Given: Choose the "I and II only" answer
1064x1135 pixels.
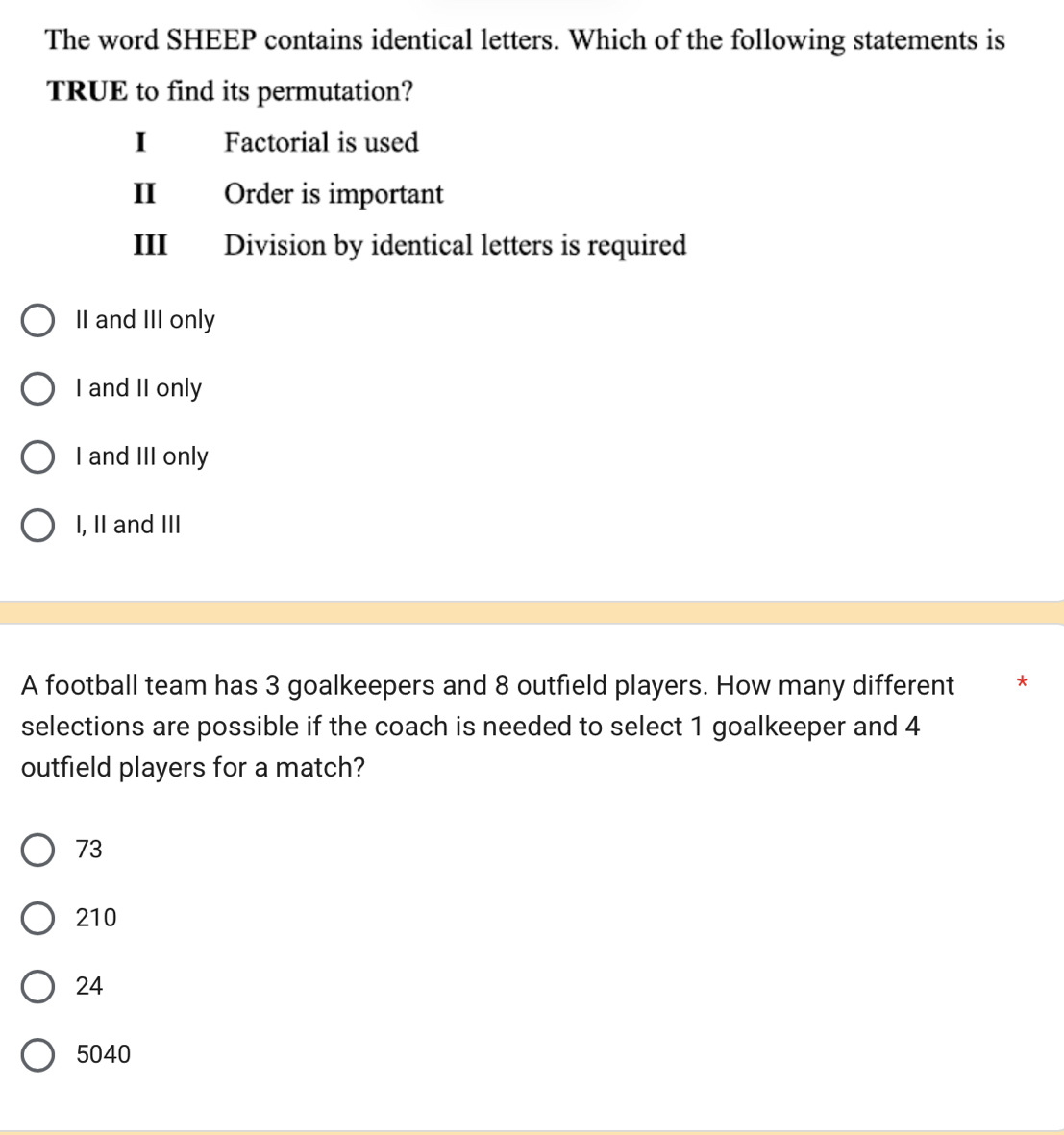Looking at the screenshot, I should tap(37, 389).
